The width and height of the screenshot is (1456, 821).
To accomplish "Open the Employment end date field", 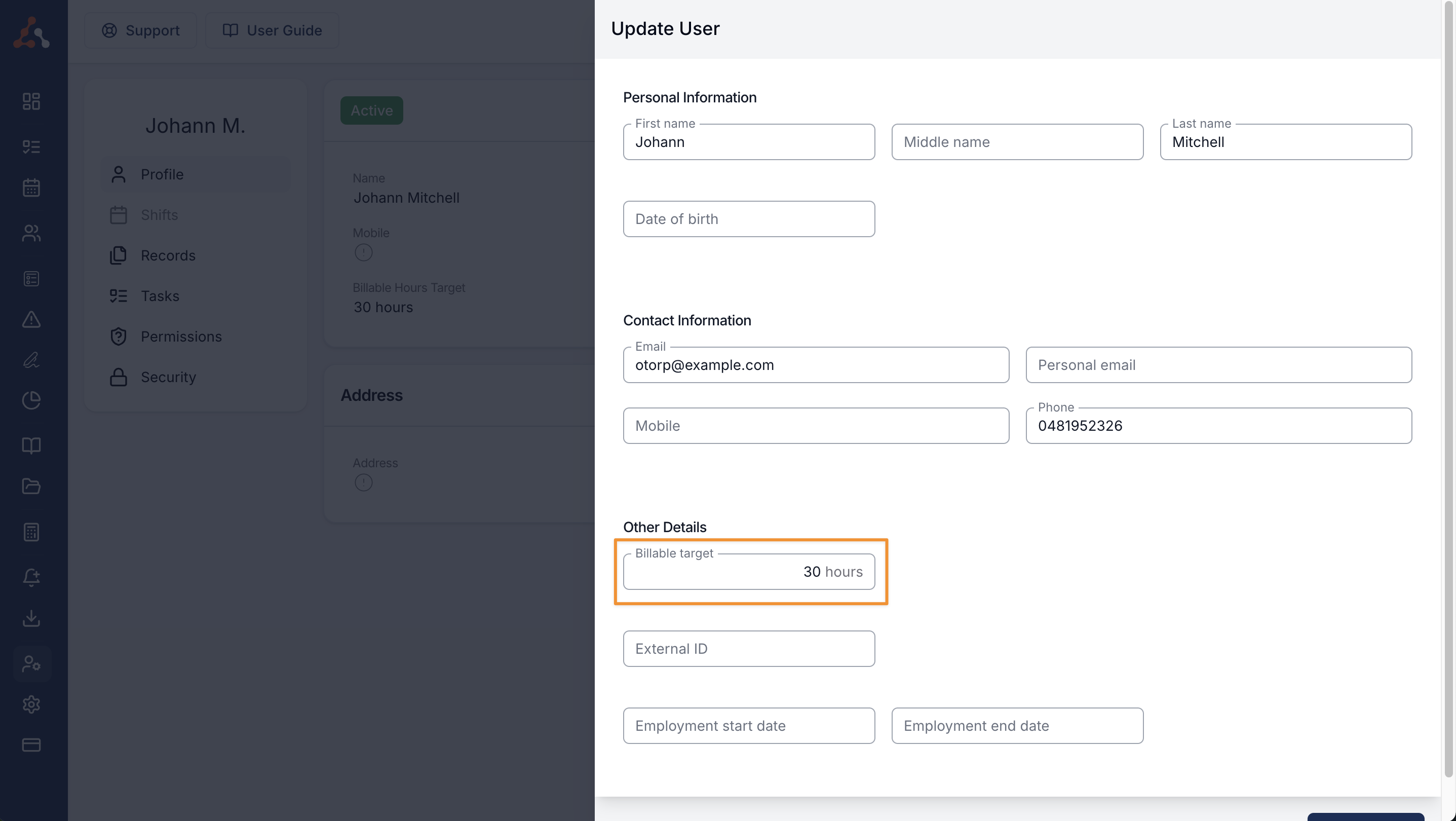I will click(1017, 725).
